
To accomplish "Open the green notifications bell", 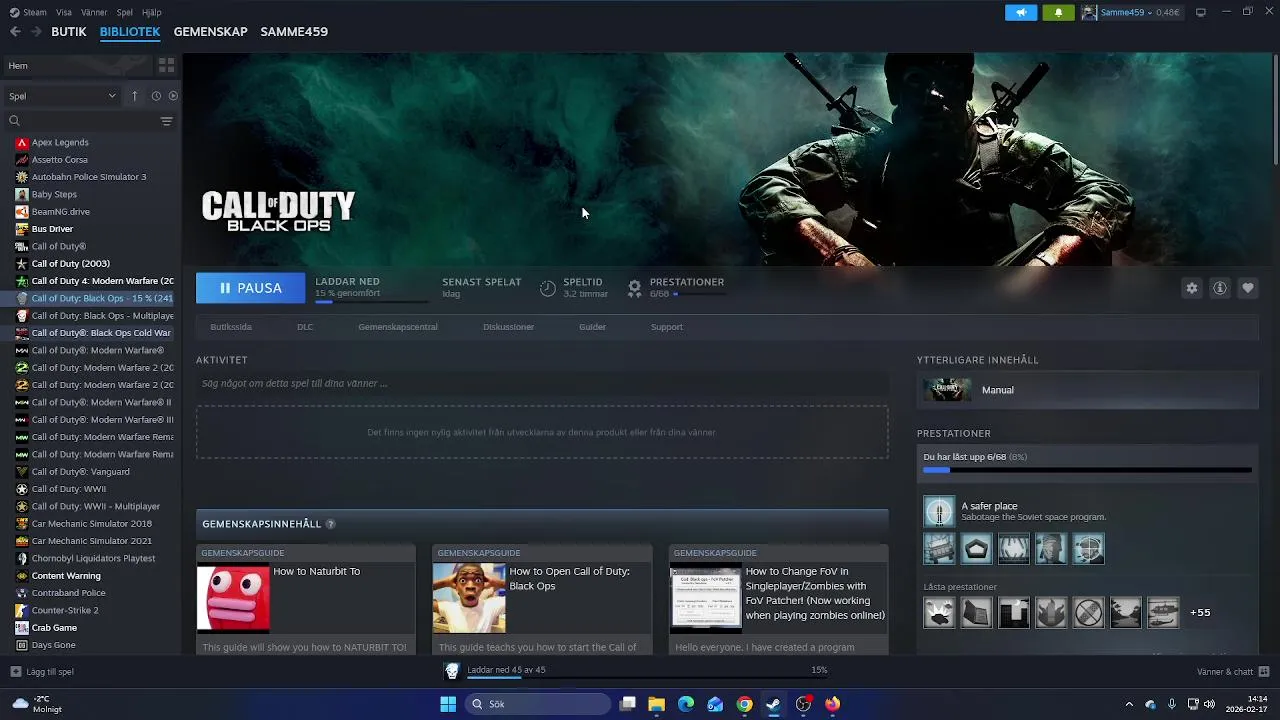I will 1058,12.
